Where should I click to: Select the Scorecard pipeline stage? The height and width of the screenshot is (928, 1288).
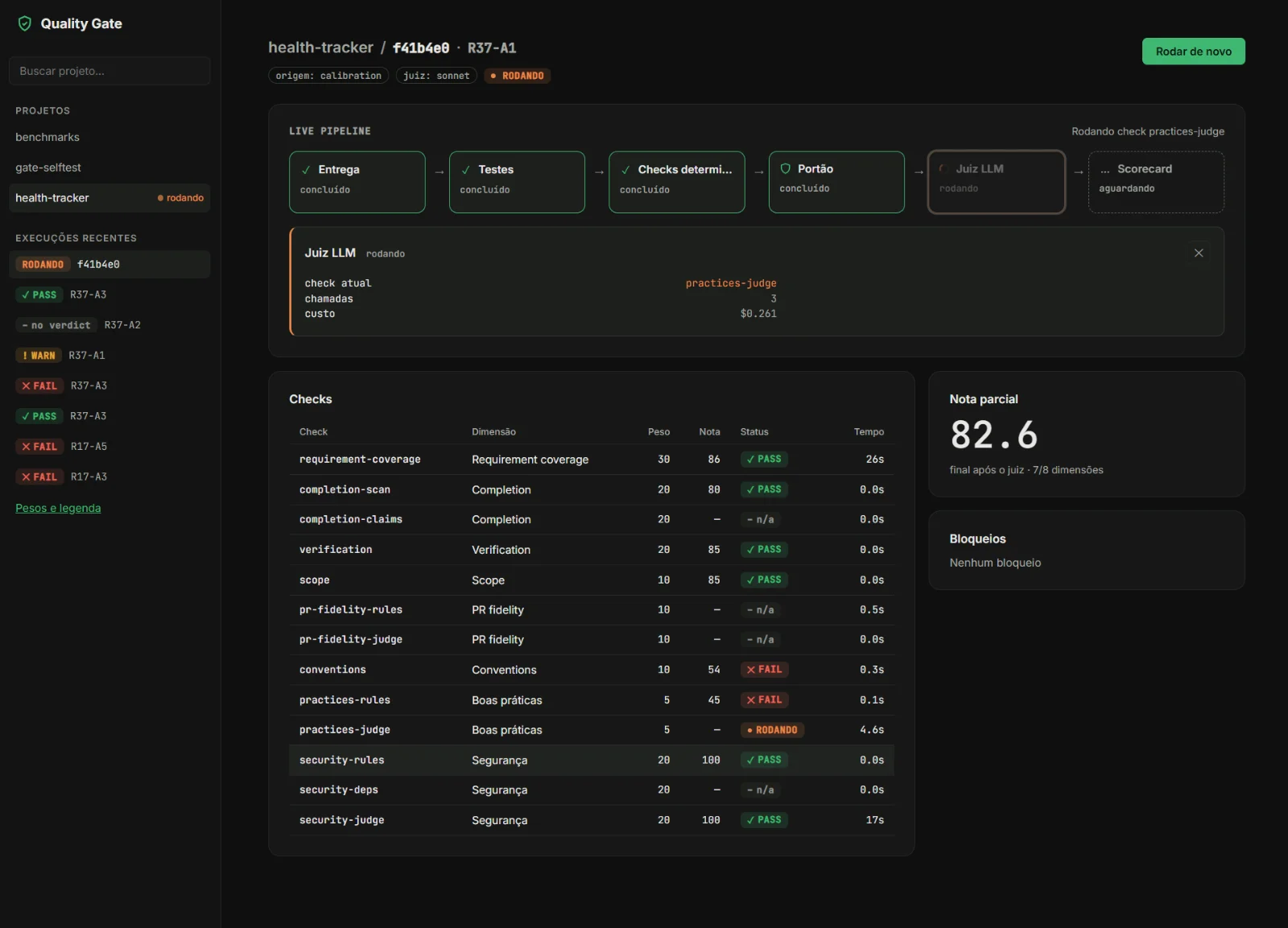pyautogui.click(x=1156, y=182)
